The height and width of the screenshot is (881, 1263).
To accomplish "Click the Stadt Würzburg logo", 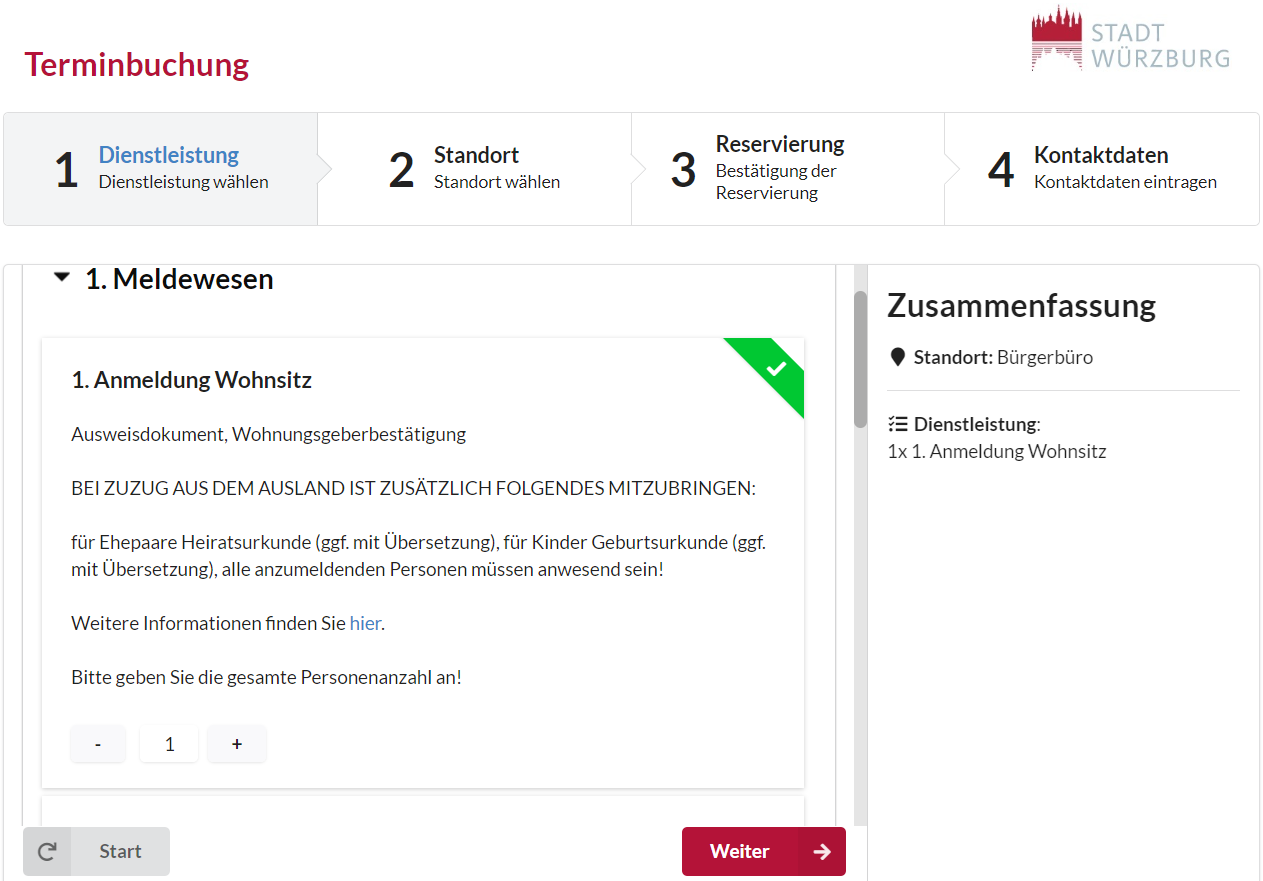I will (x=1131, y=39).
